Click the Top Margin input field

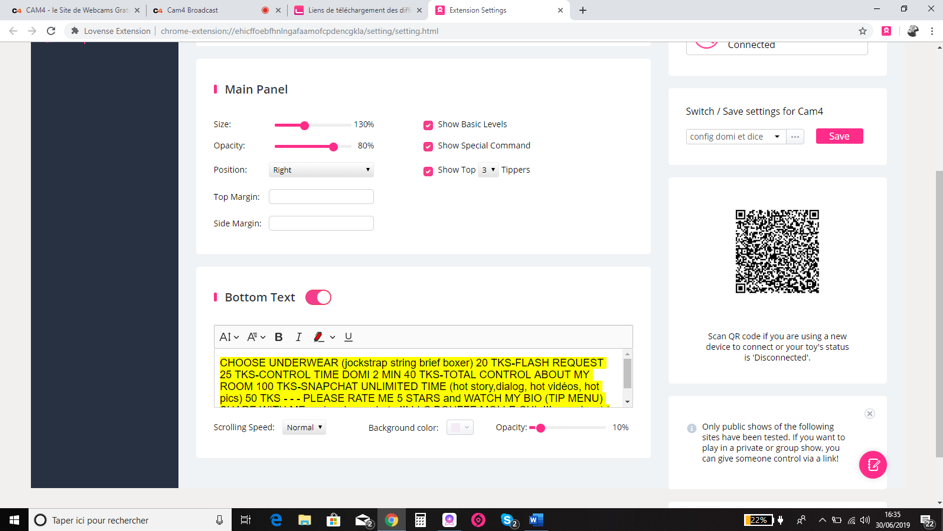click(321, 197)
